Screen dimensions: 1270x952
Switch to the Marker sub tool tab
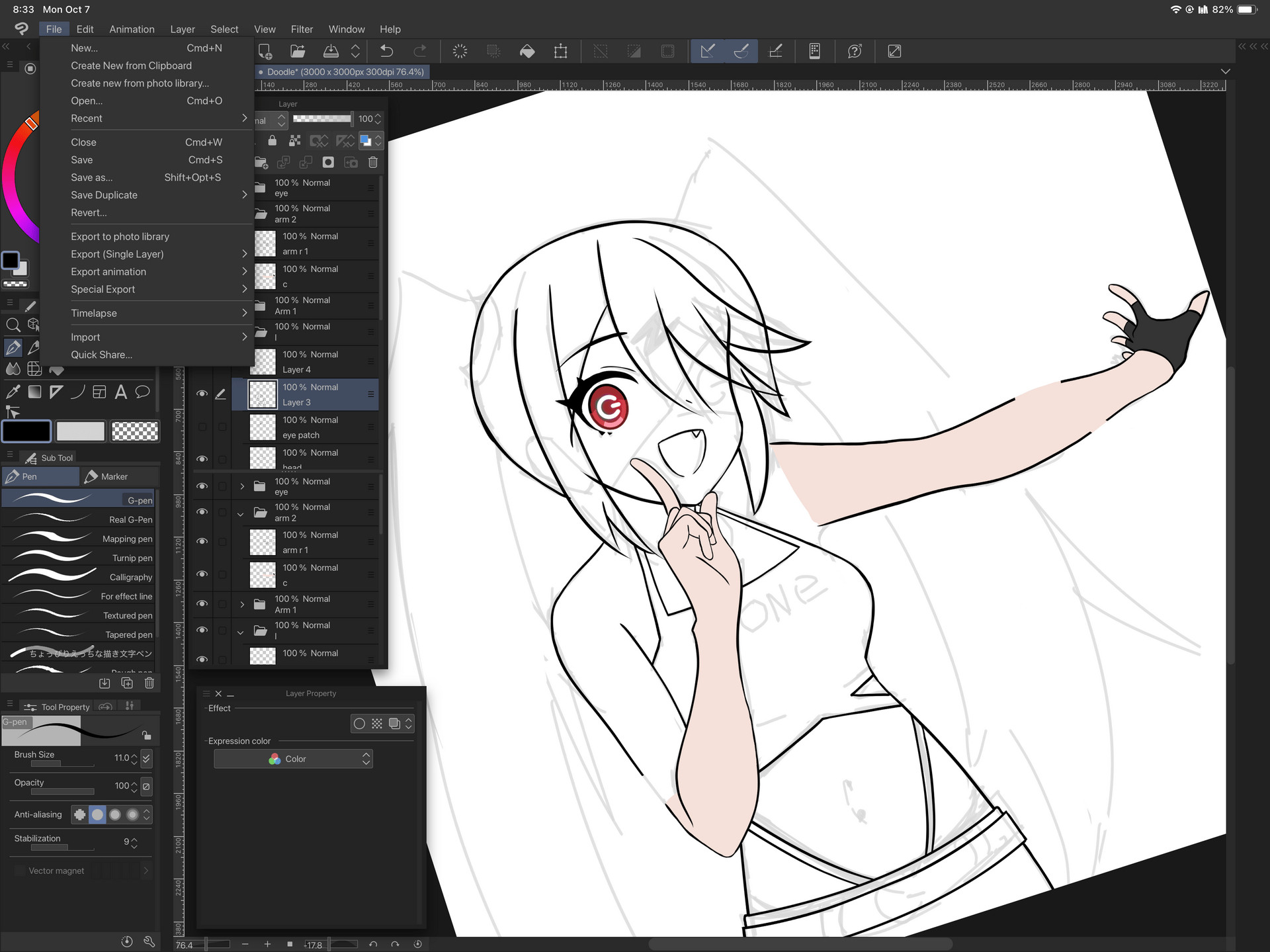(120, 476)
